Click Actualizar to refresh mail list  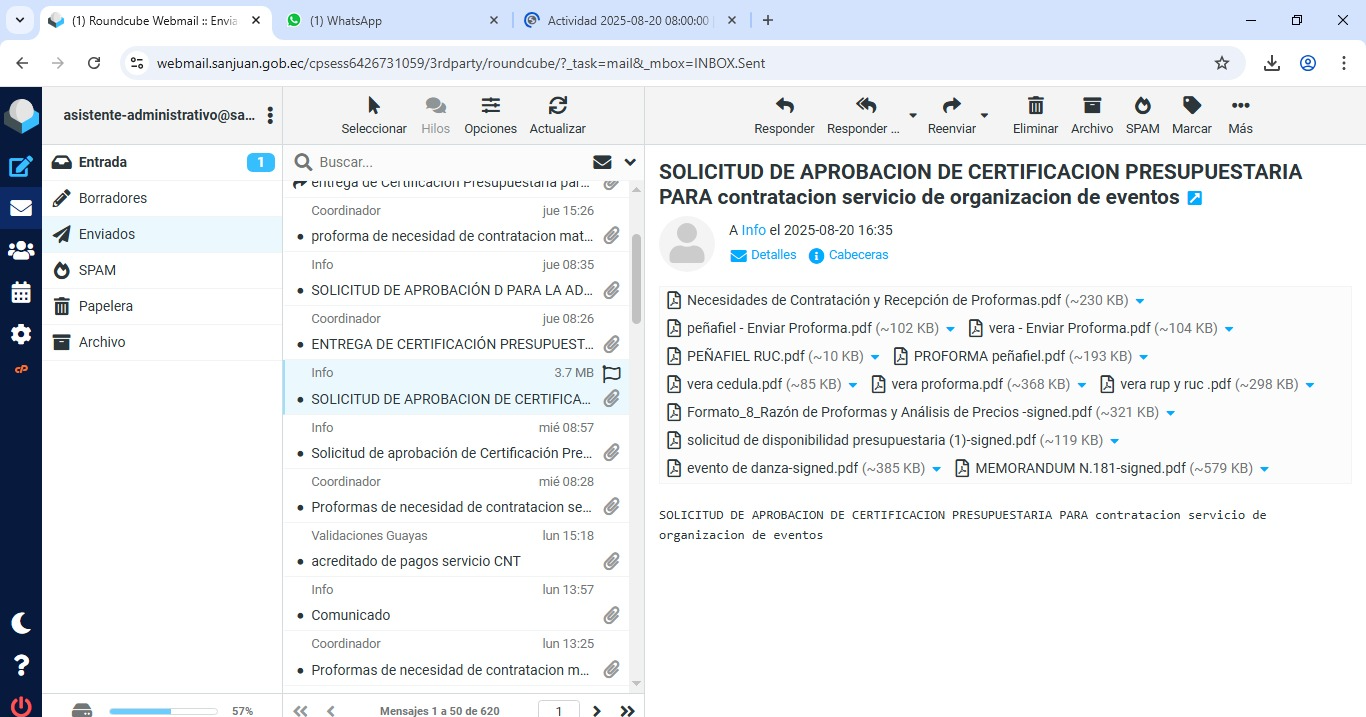(557, 107)
